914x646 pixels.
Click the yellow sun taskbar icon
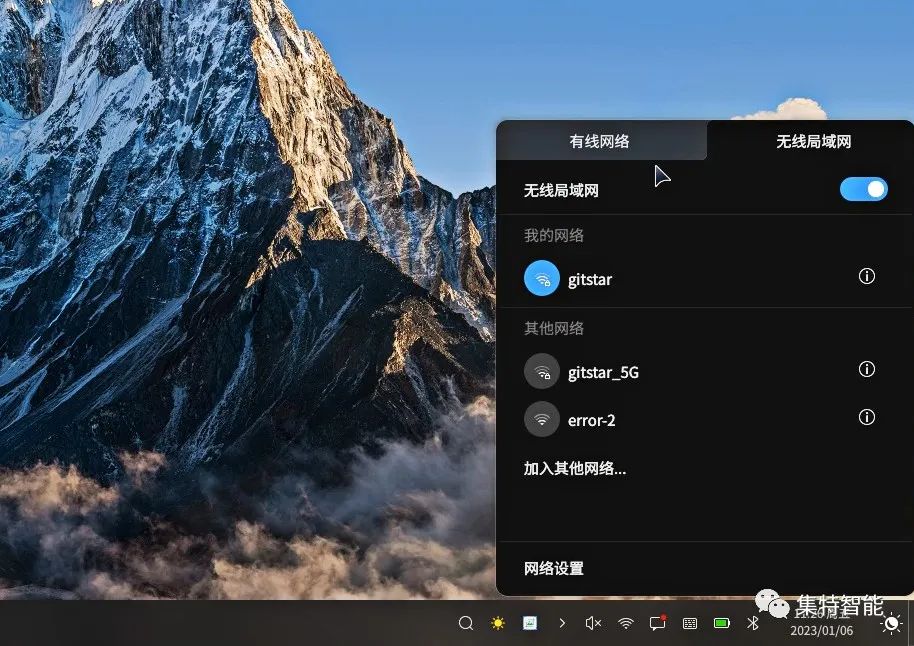click(x=498, y=623)
